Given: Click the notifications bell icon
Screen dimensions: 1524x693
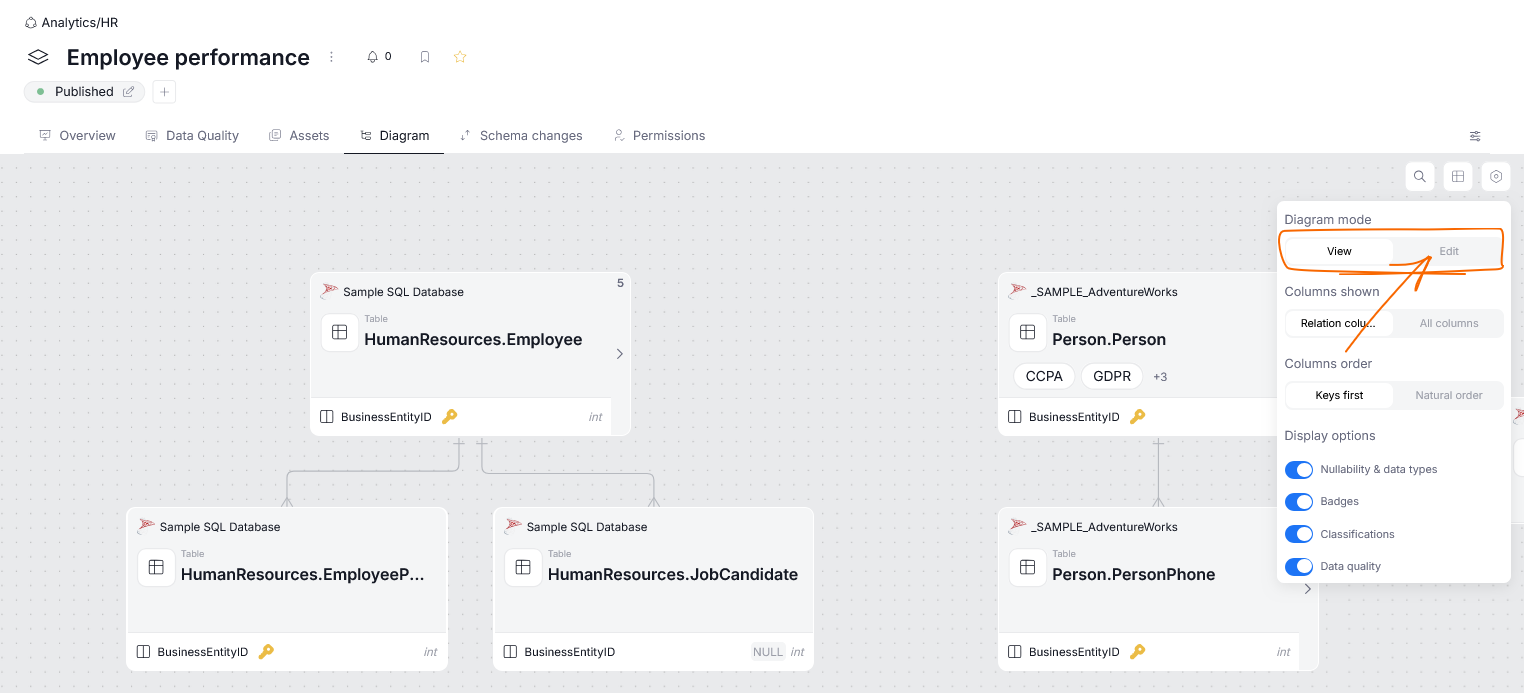Looking at the screenshot, I should 373,57.
